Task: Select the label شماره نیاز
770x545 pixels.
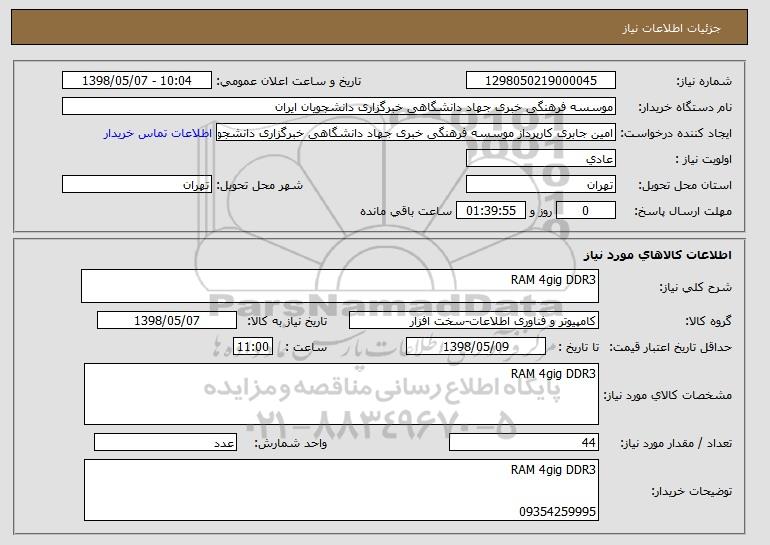Action: 704,81
